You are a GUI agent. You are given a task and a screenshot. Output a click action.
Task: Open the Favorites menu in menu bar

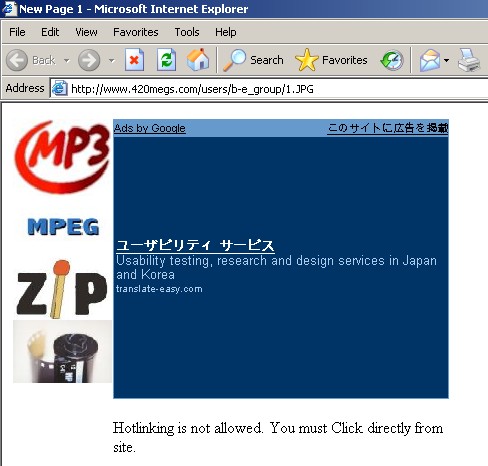[136, 32]
